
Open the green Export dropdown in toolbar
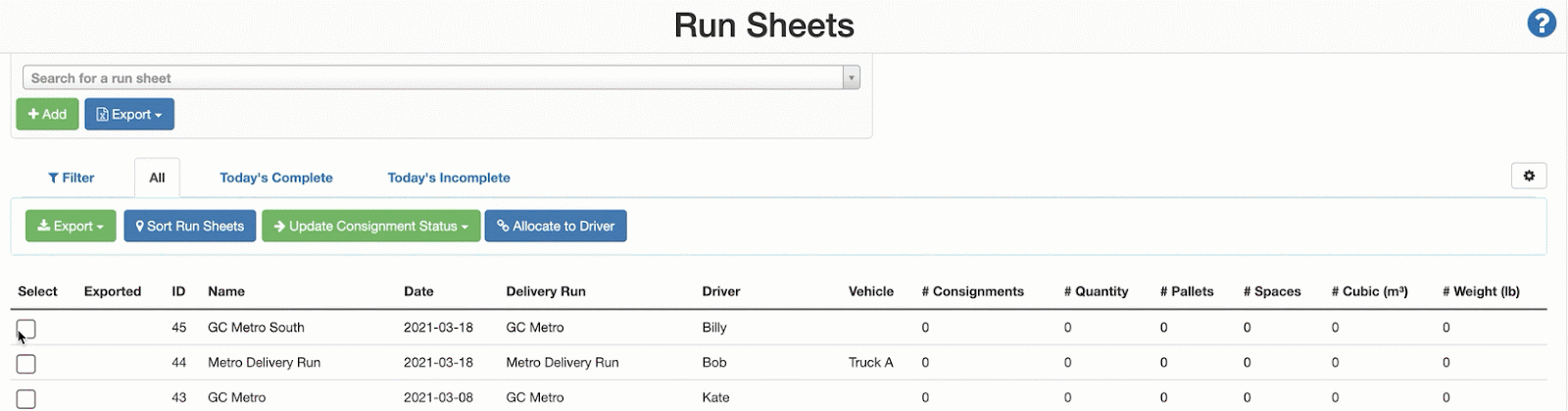point(71,226)
